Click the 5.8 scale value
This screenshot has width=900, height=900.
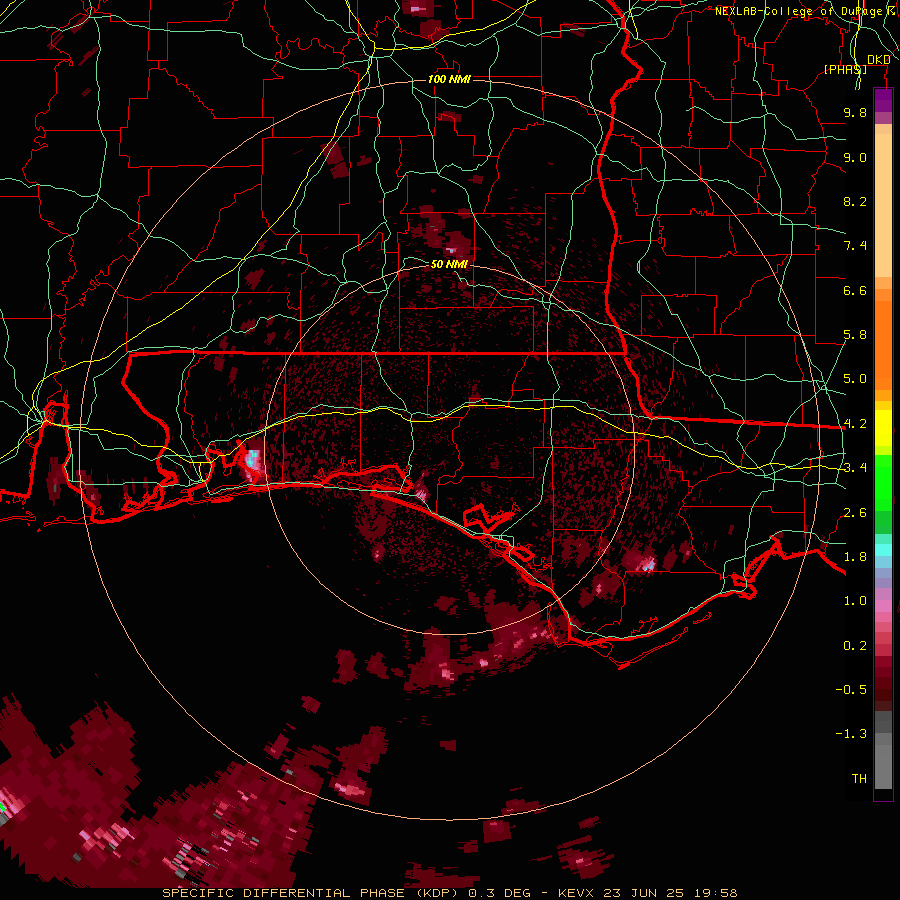[x=855, y=335]
